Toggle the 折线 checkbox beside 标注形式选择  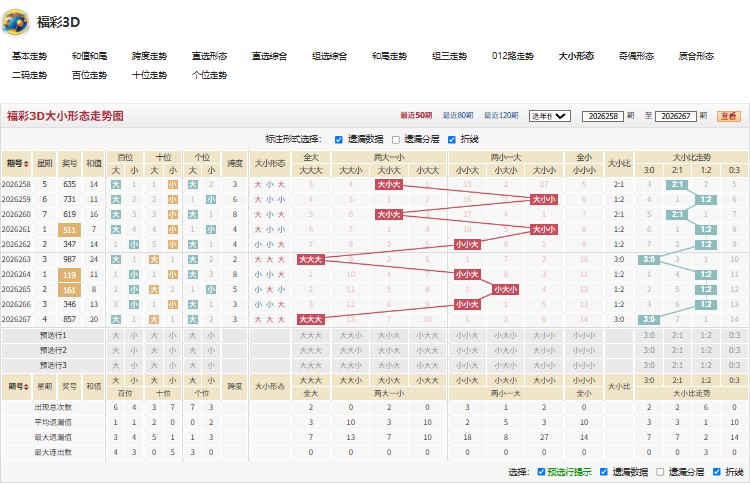(x=452, y=140)
